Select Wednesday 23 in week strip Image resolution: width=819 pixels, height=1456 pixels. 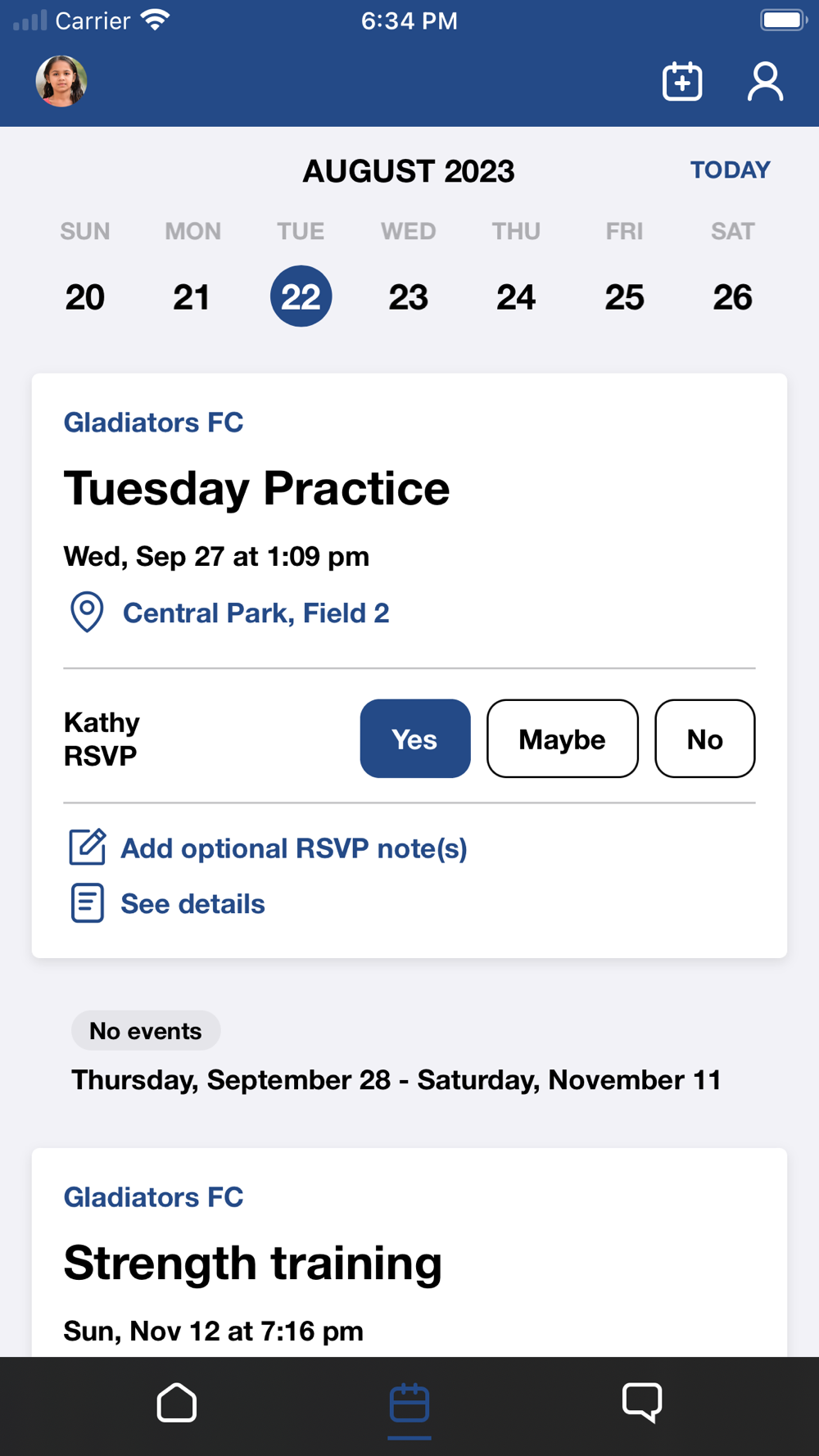point(408,296)
